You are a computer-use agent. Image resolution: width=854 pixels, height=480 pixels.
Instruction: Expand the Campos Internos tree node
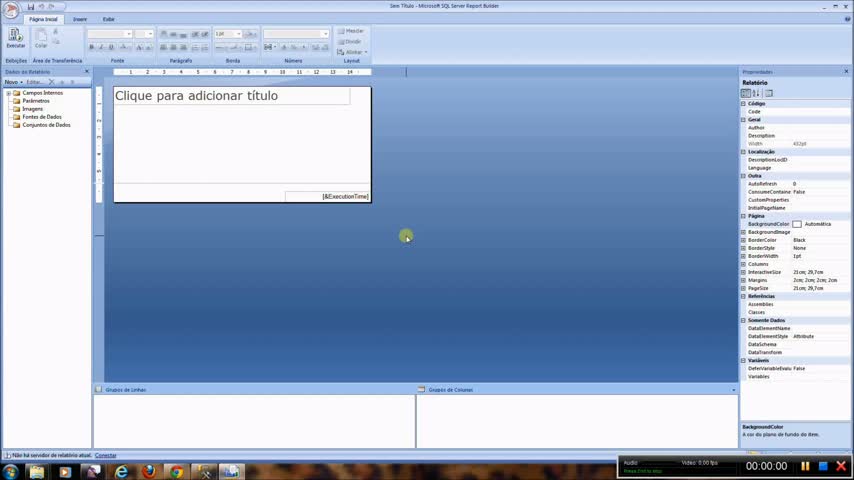[x=8, y=93]
